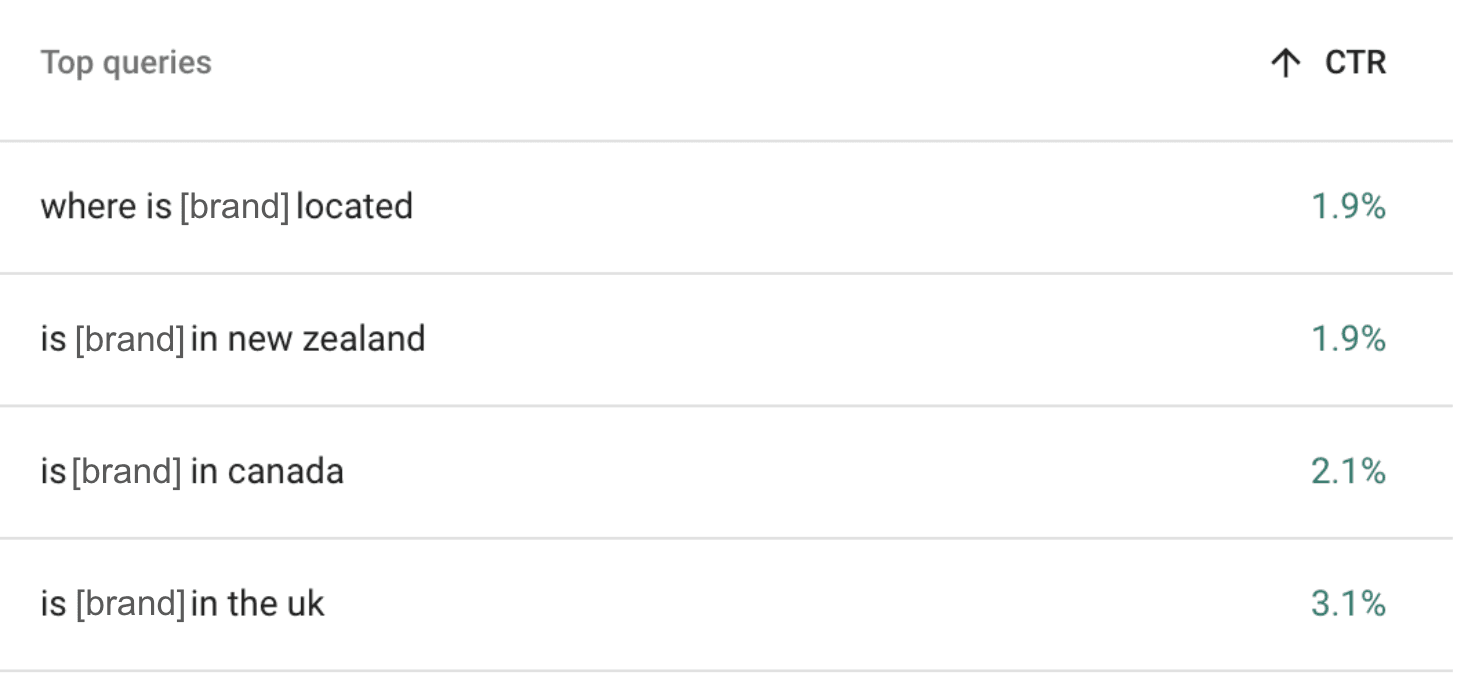
Task: Click the 1.9% CTR in the new zealand row
Action: point(1348,339)
